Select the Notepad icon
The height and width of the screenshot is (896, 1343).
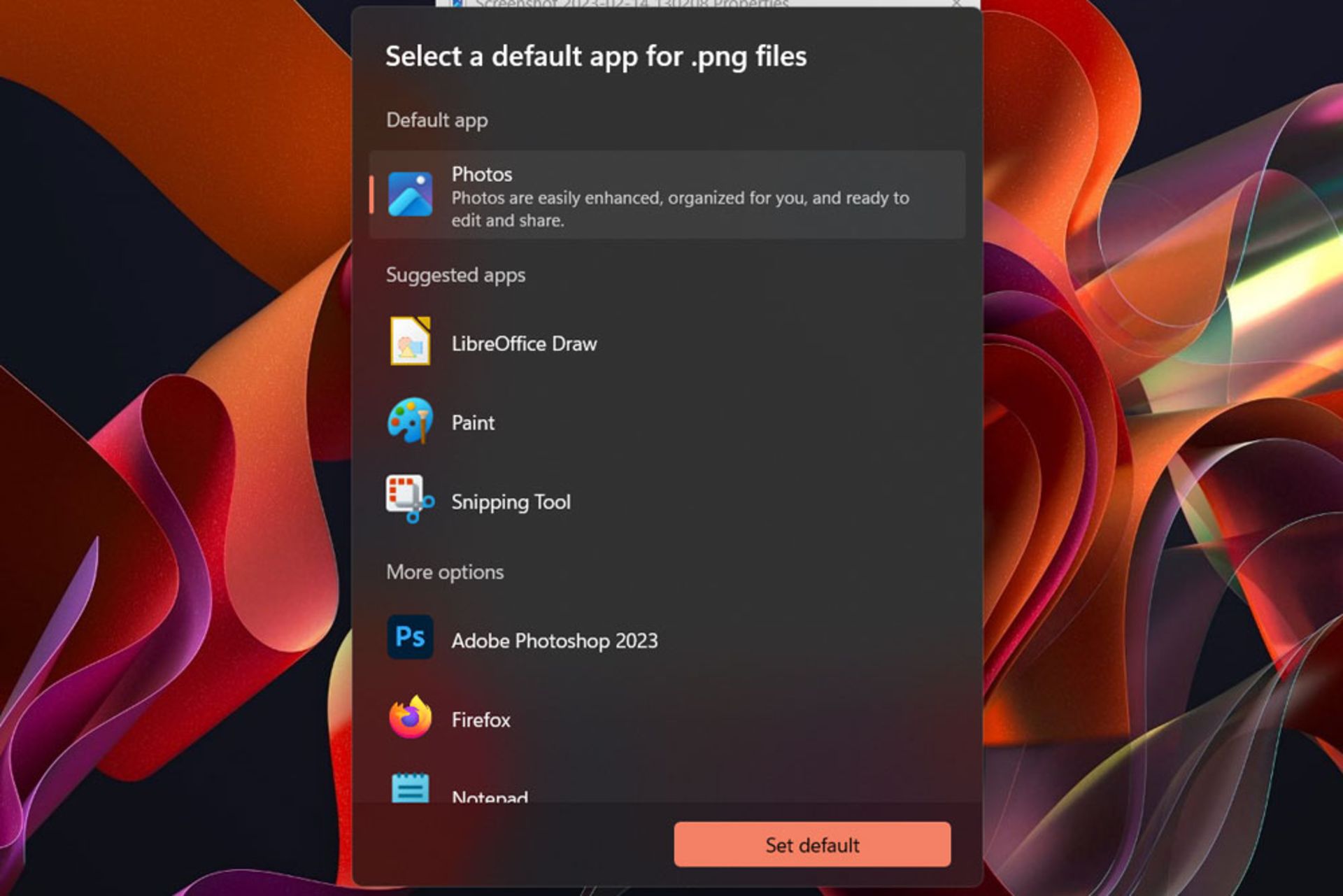coord(411,788)
